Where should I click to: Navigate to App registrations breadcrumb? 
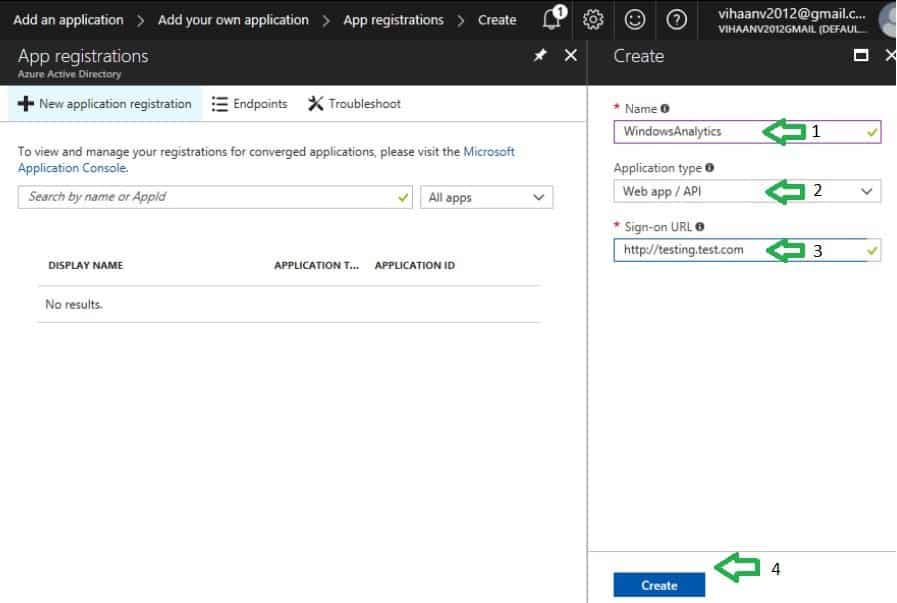pos(394,19)
